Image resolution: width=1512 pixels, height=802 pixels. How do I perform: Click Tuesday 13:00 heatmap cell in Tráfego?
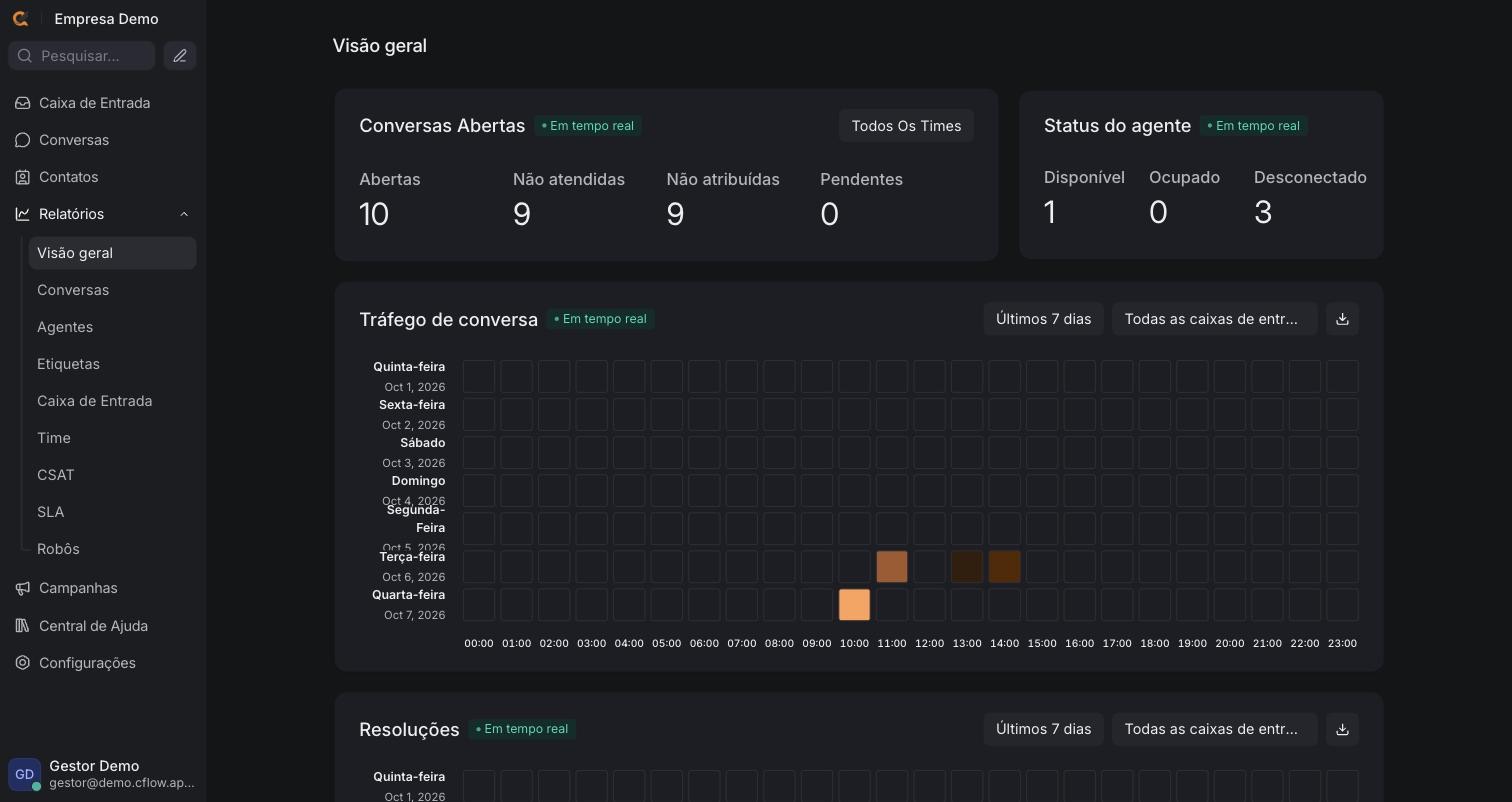967,567
